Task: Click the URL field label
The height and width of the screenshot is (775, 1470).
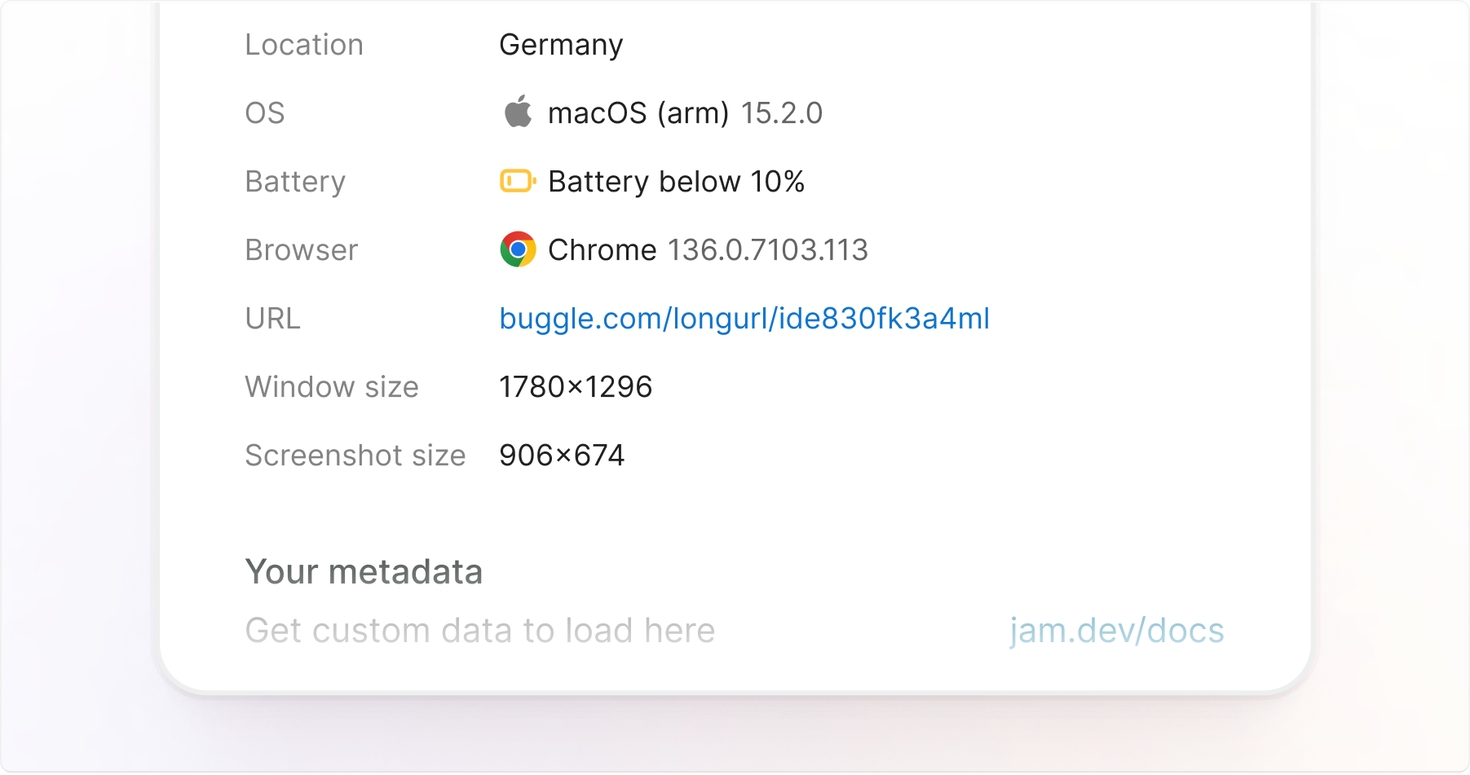Action: pos(272,318)
